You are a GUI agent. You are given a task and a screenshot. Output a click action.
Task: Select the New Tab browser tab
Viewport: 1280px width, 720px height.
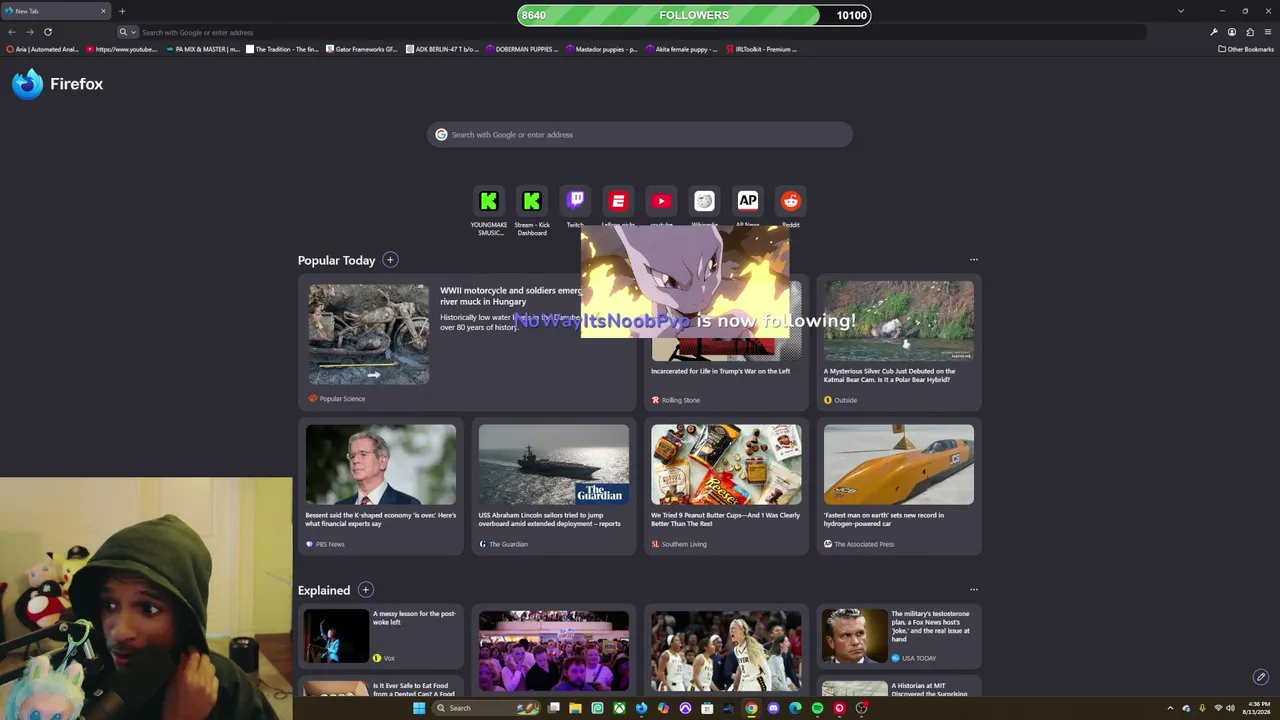coord(55,11)
